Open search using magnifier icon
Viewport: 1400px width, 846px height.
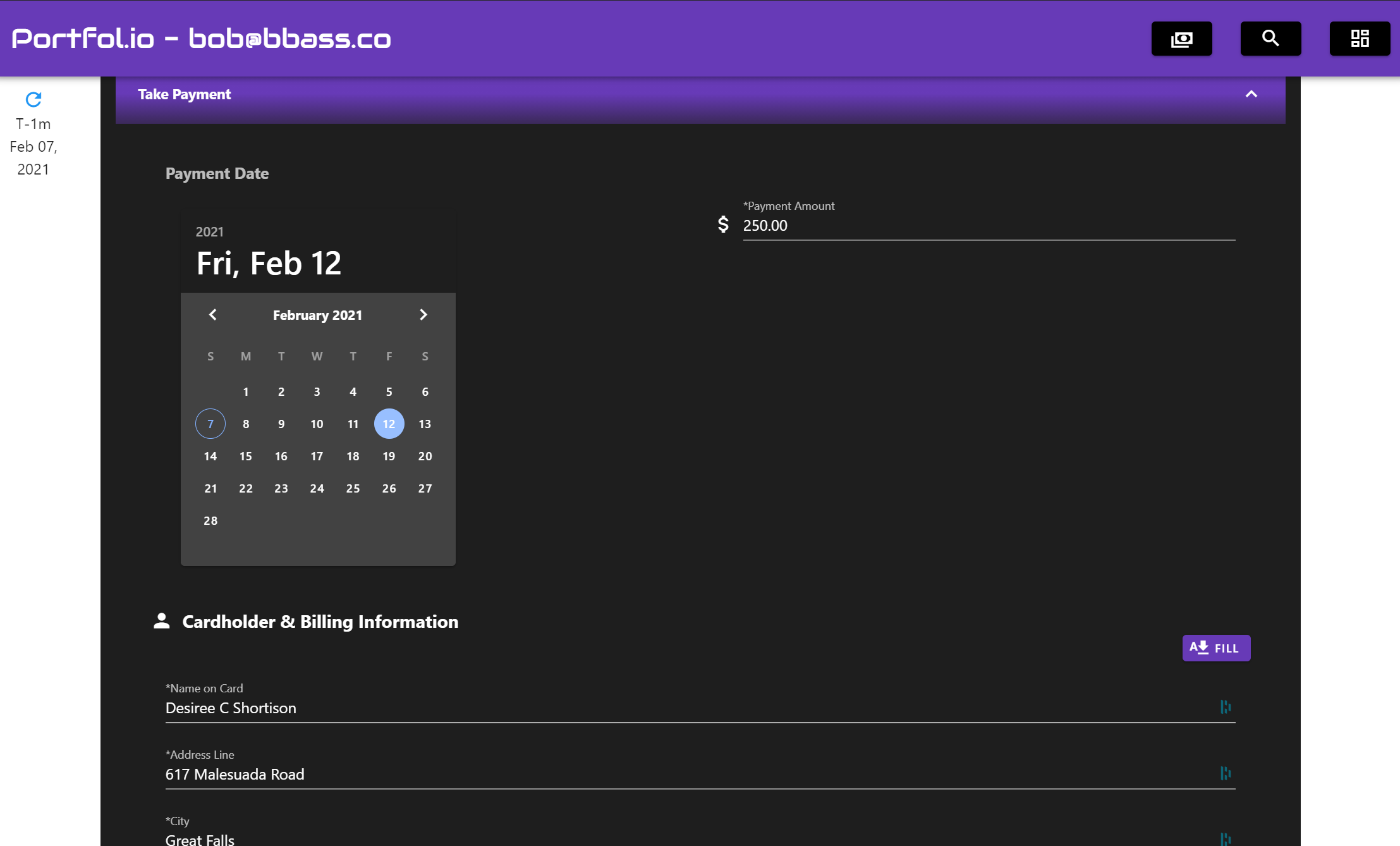(x=1270, y=39)
